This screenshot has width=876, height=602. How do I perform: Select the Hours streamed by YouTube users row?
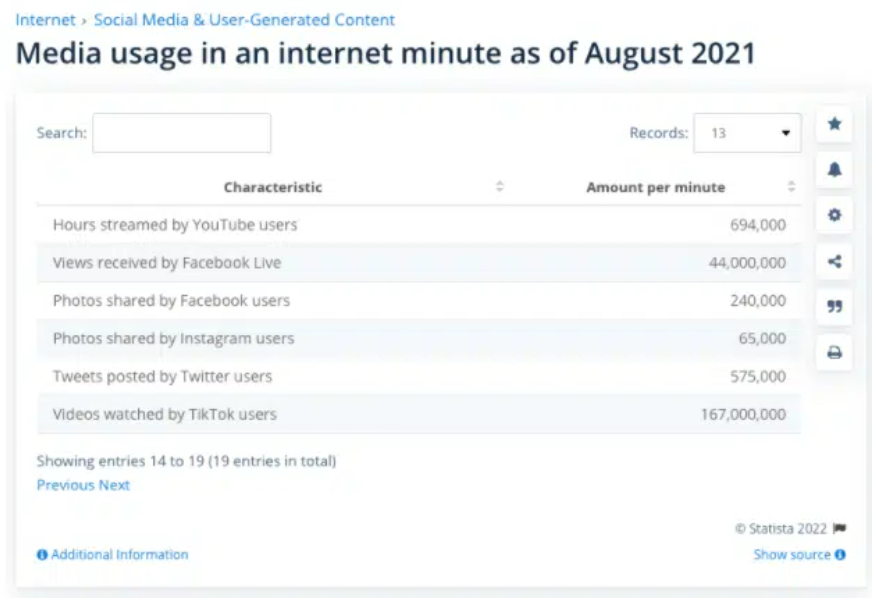pyautogui.click(x=419, y=224)
